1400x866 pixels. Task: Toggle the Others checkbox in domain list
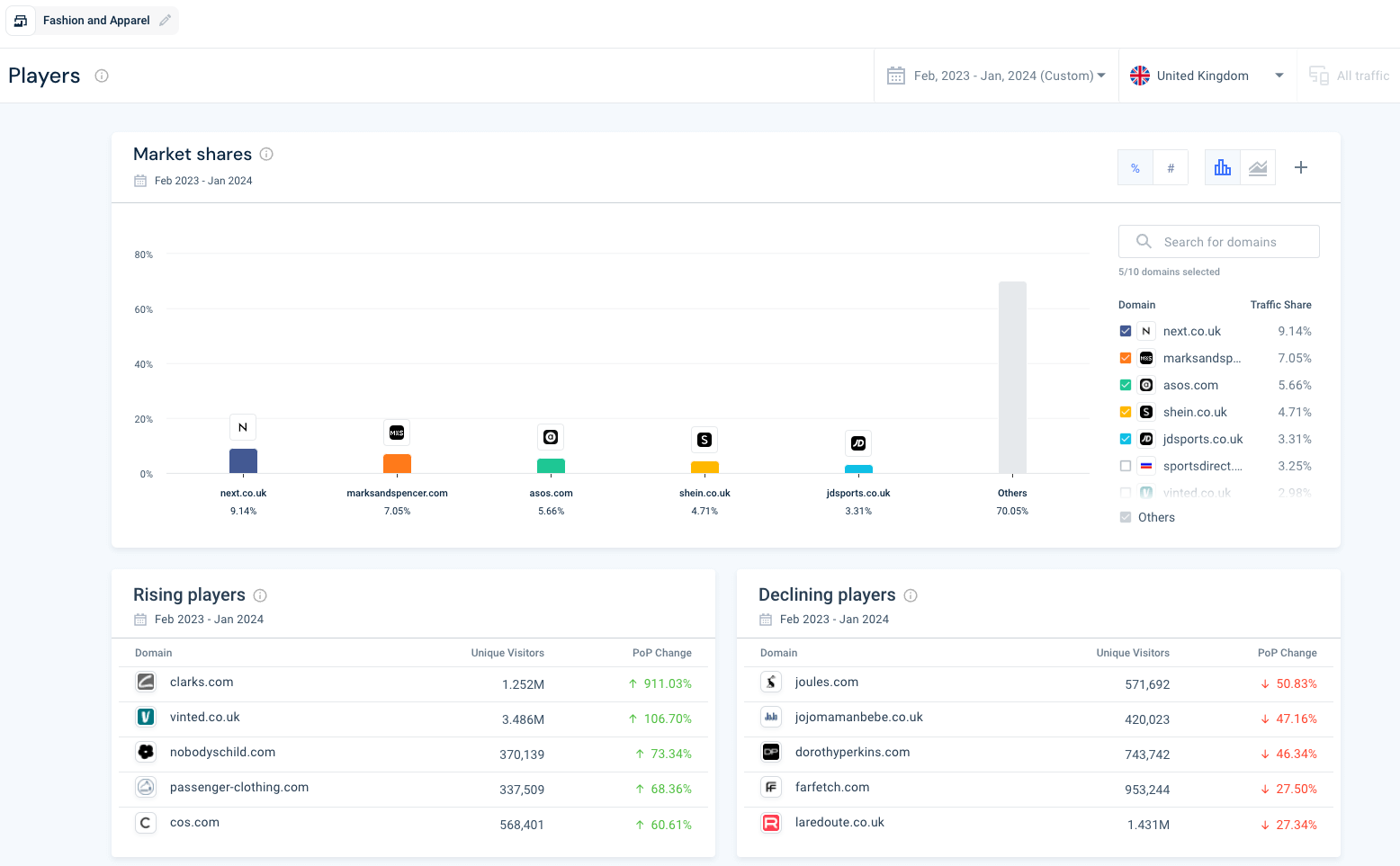(1125, 517)
